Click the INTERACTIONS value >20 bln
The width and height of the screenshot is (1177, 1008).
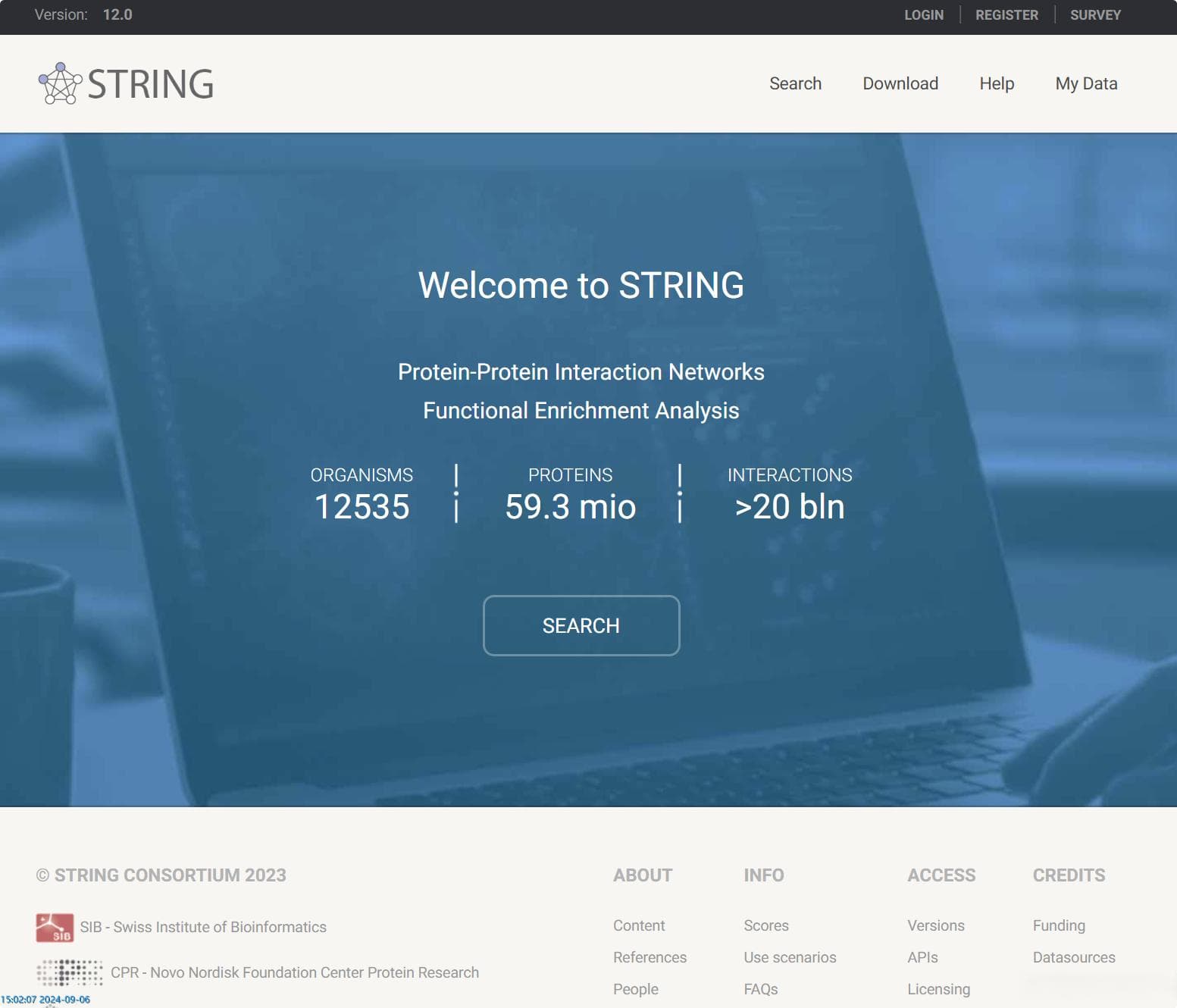[790, 506]
